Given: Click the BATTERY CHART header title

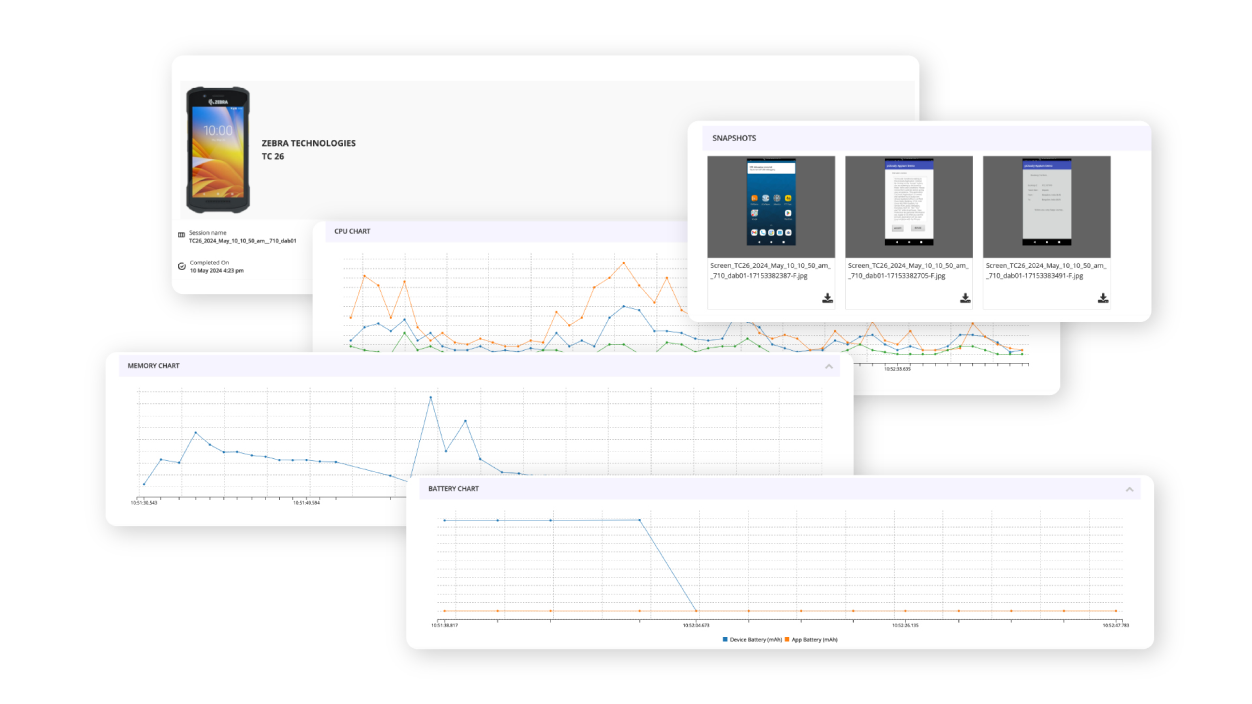Looking at the screenshot, I should 453,489.
